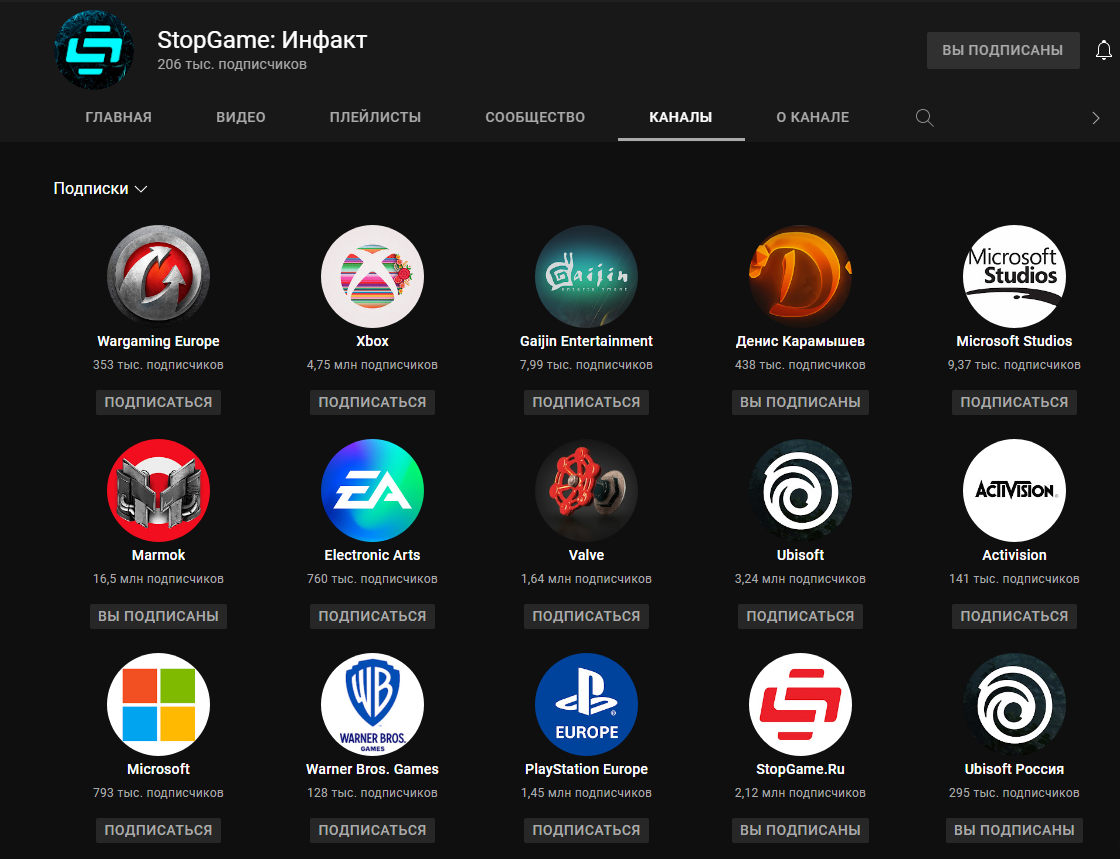Click the Gaijin Entertainment name link
This screenshot has height=859, width=1120.
click(586, 341)
